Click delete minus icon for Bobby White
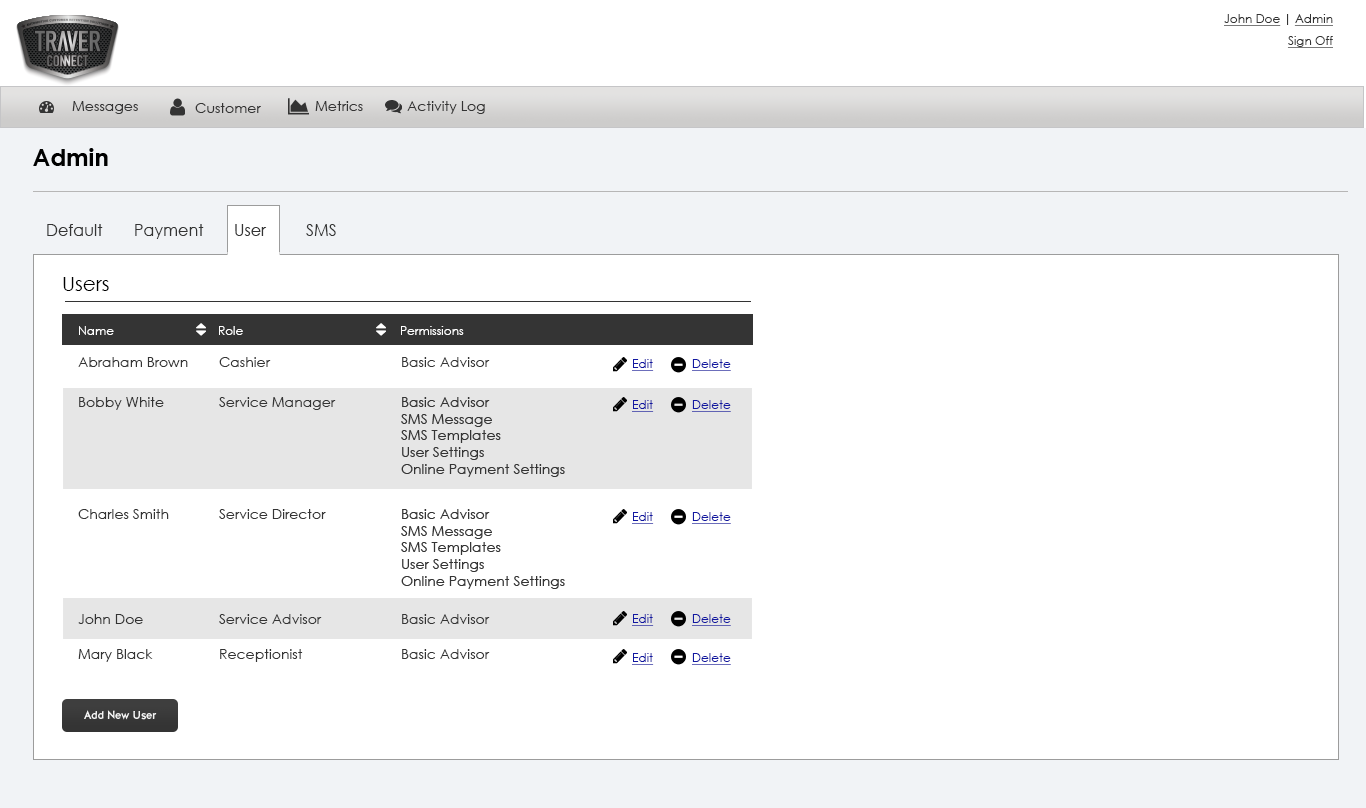The width and height of the screenshot is (1366, 808). pos(678,405)
